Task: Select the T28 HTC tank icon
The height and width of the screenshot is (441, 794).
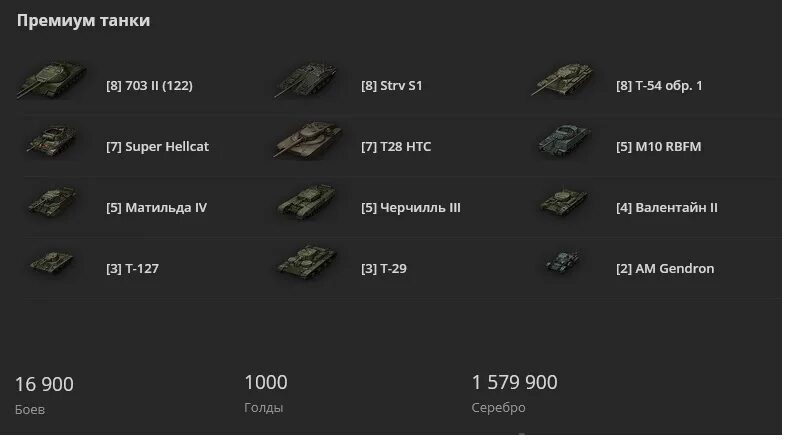Action: click(x=308, y=141)
